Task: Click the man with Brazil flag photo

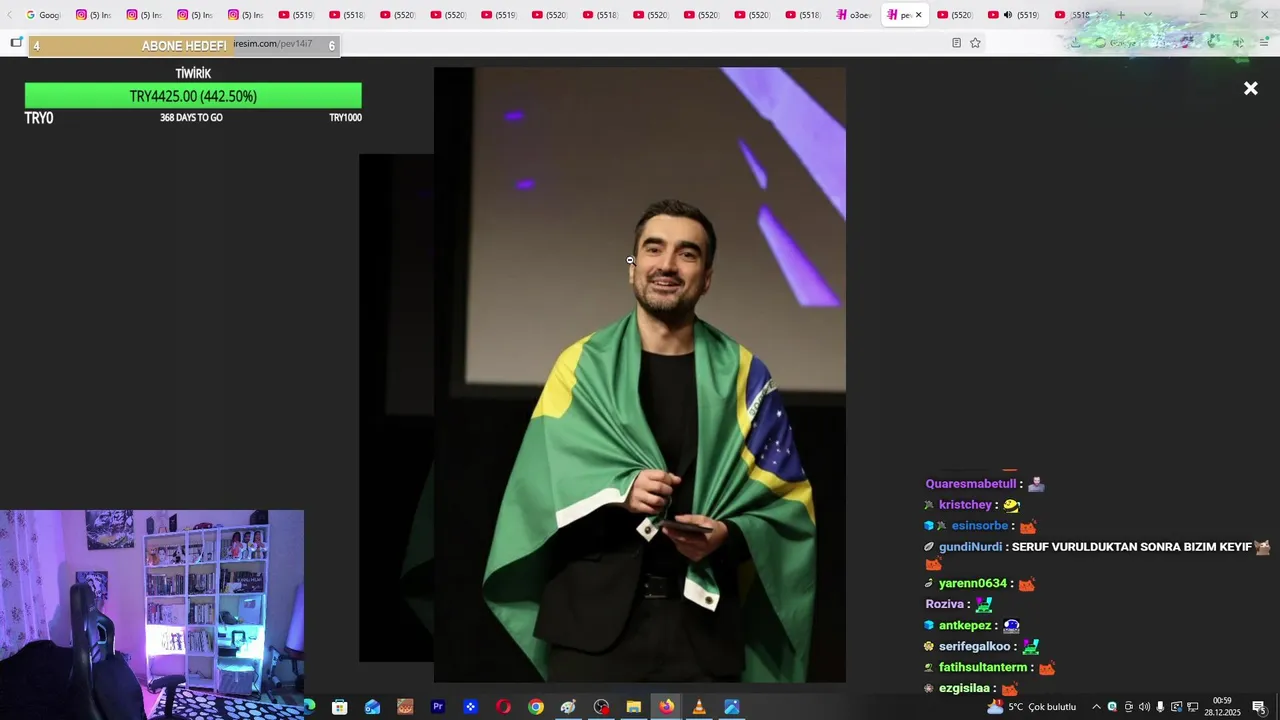Action: (x=640, y=375)
